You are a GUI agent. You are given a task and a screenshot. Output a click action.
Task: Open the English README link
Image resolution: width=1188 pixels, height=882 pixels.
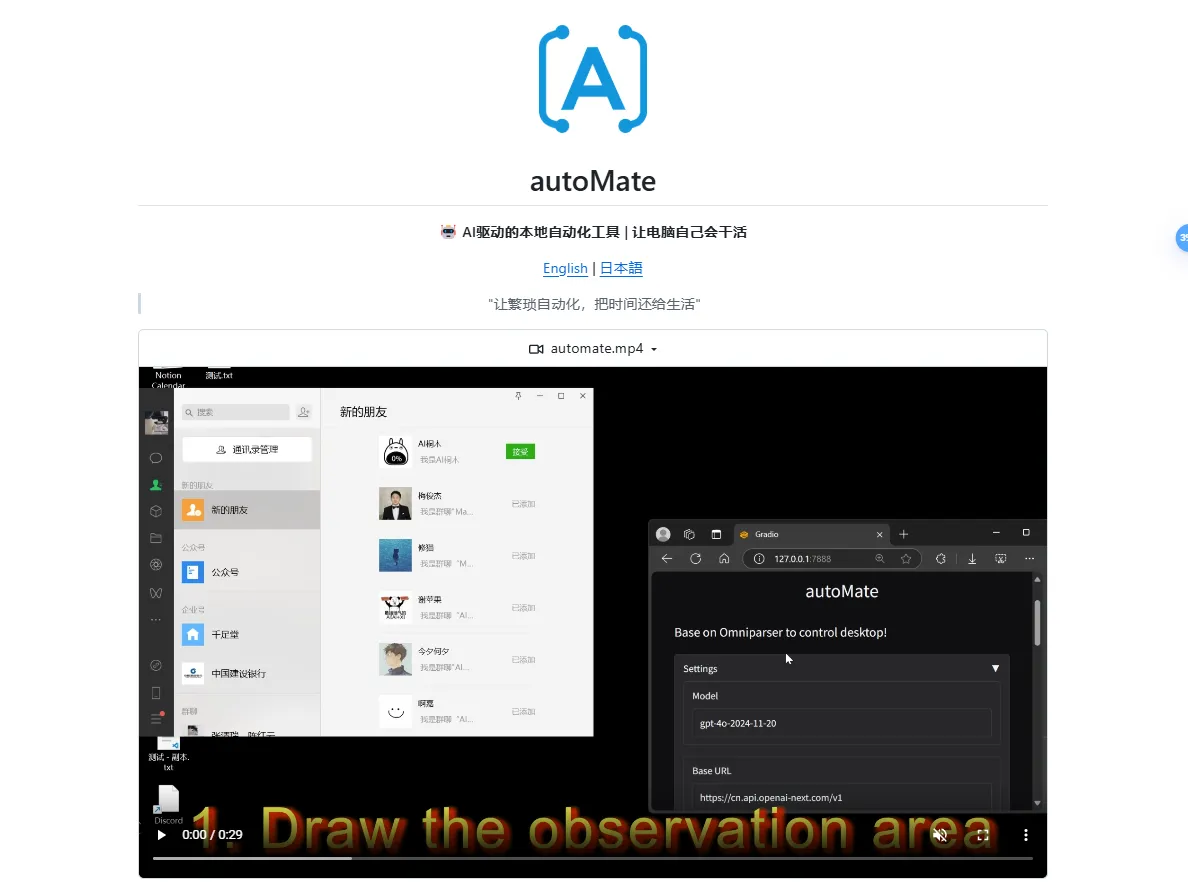pyautogui.click(x=565, y=268)
